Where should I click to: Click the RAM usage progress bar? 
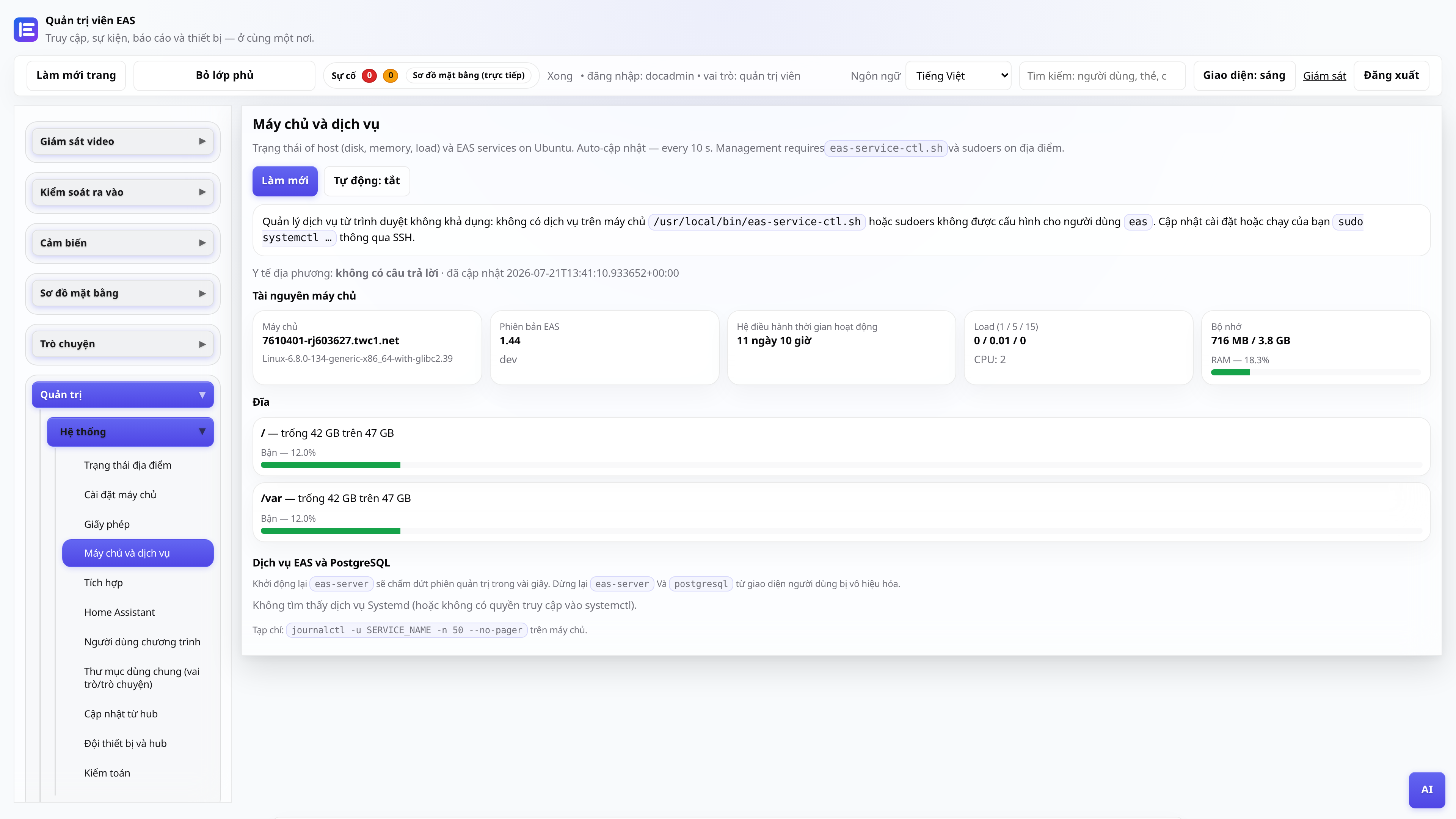click(1316, 372)
